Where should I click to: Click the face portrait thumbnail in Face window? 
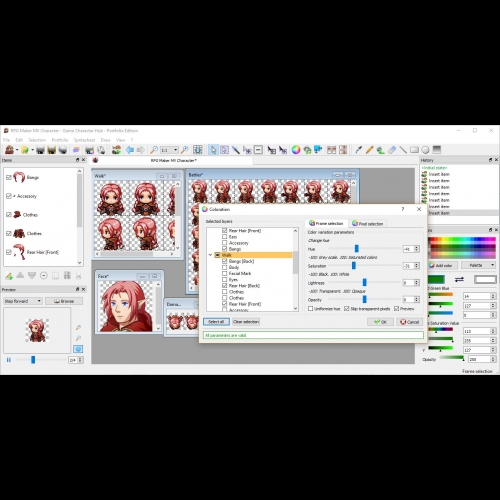(126, 306)
